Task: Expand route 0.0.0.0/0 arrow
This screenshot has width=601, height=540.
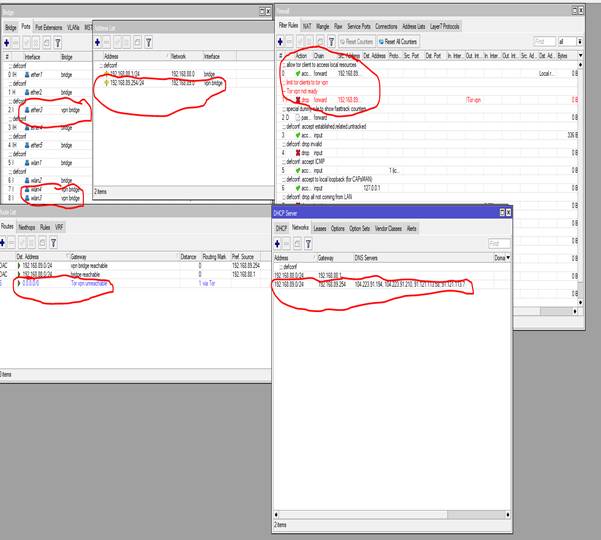Action: coord(19,283)
